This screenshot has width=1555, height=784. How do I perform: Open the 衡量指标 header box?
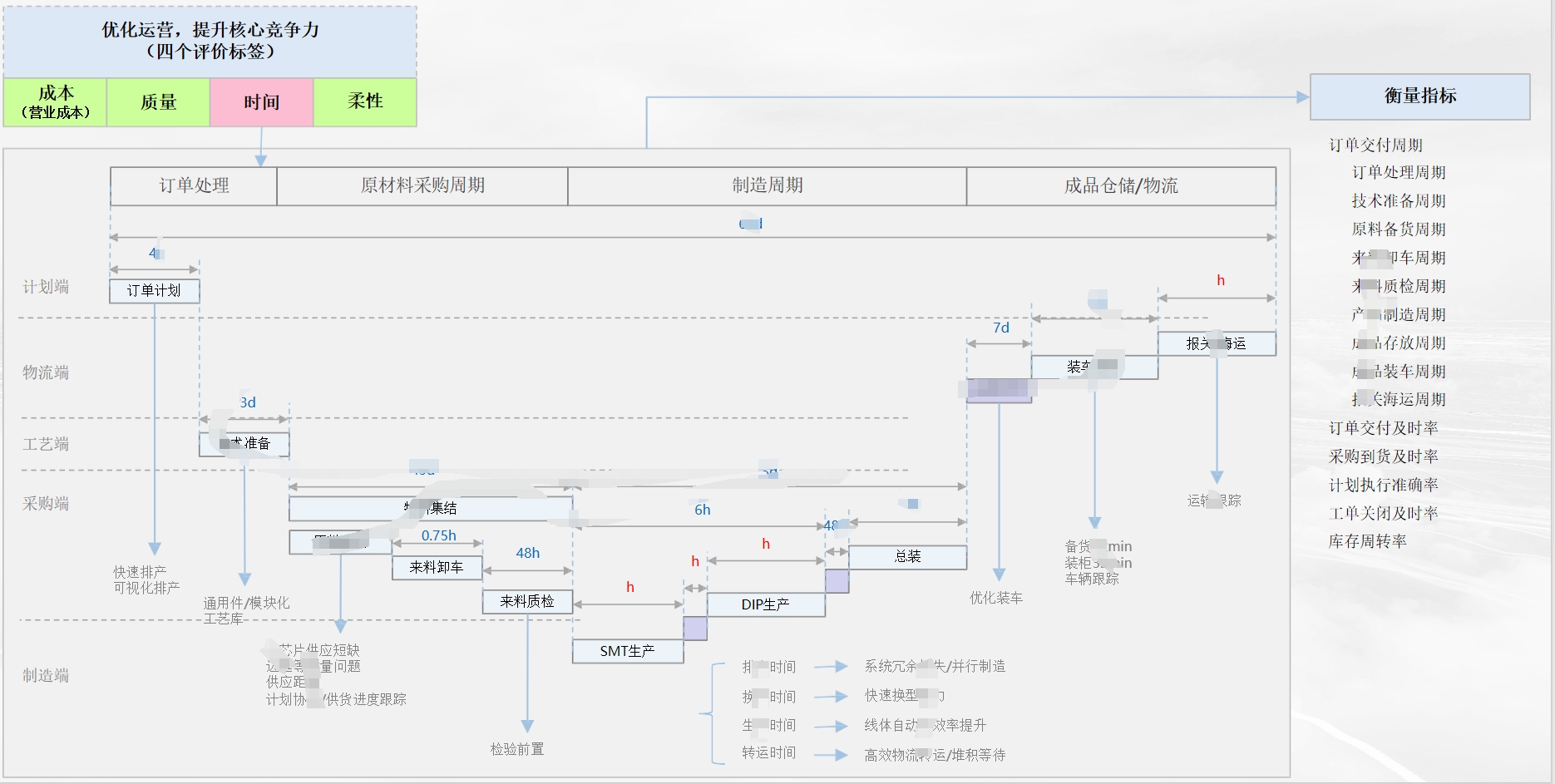(1419, 96)
